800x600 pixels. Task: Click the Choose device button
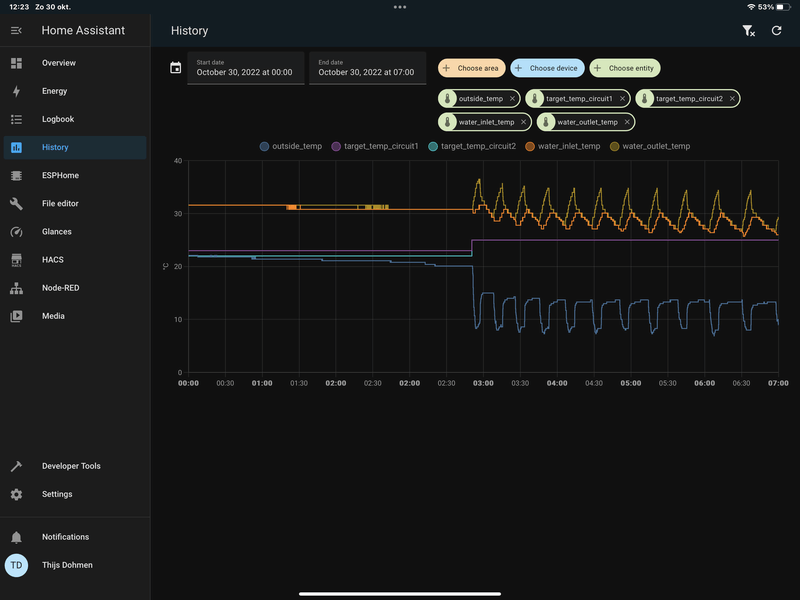point(547,68)
